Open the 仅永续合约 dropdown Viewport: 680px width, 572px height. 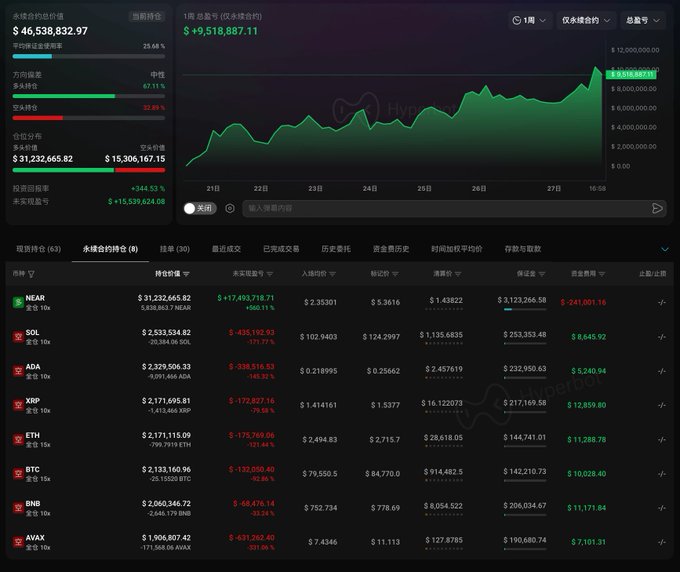586,20
